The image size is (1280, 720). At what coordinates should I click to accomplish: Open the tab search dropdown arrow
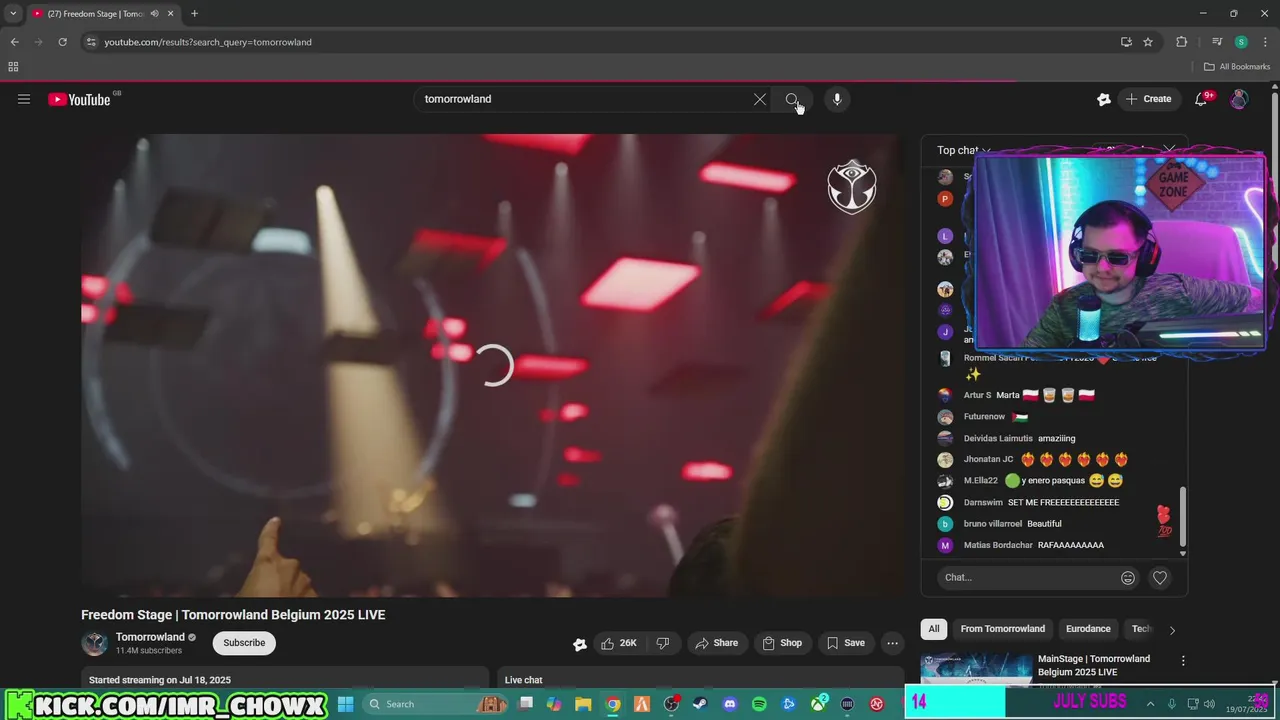tap(13, 14)
